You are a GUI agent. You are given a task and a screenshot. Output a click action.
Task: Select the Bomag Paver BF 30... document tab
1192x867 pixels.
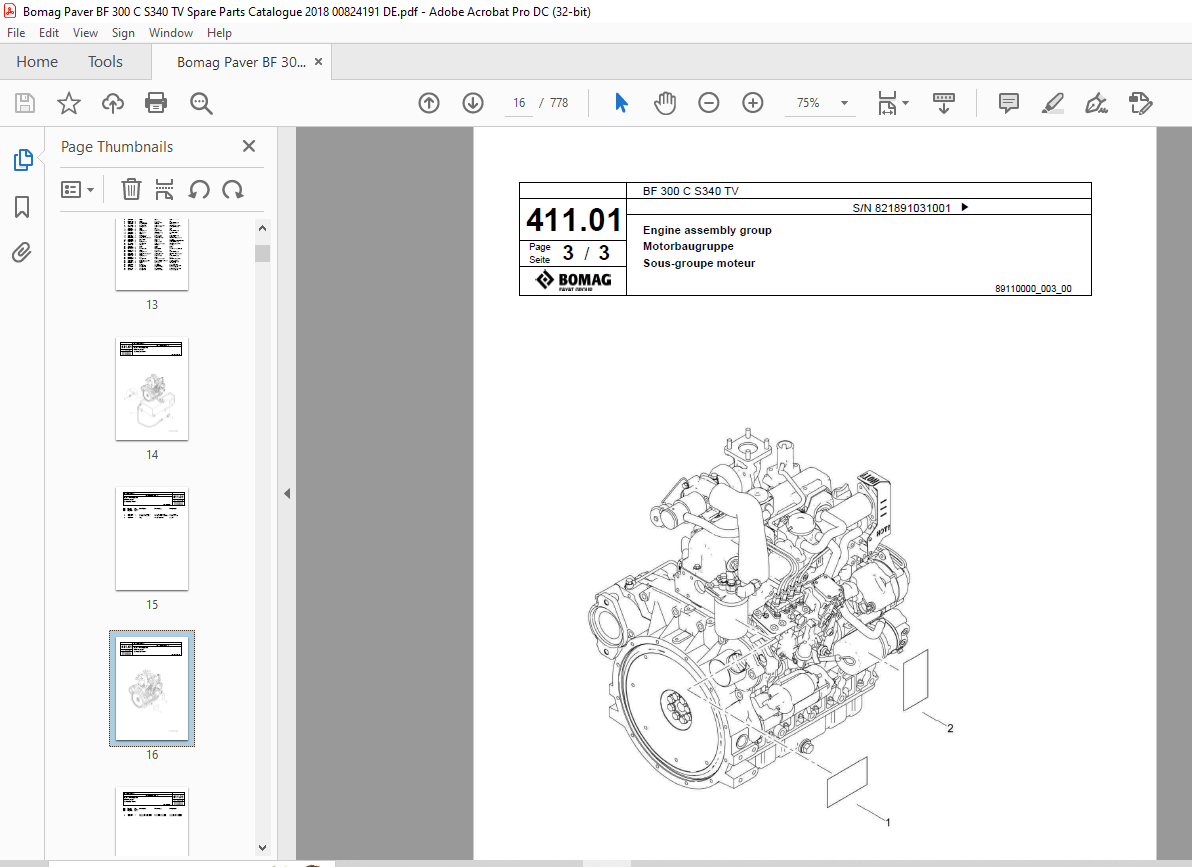(x=240, y=62)
